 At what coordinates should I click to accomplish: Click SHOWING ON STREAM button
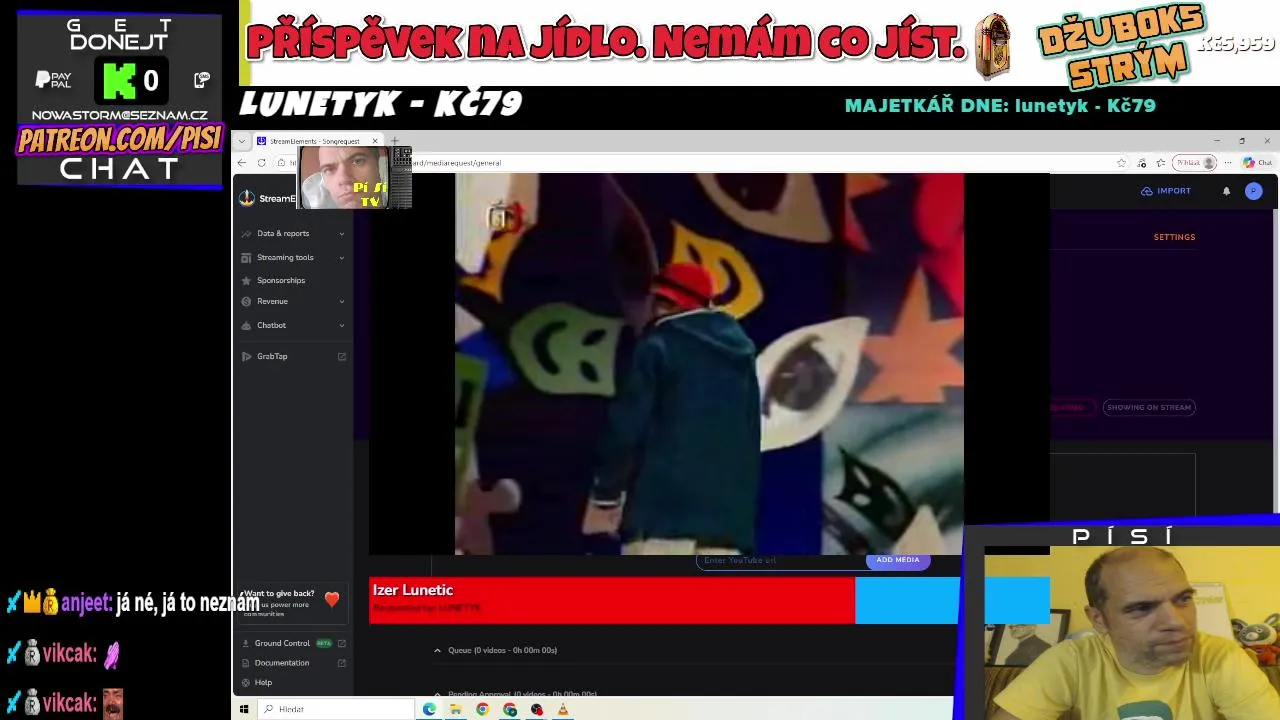click(x=1149, y=408)
